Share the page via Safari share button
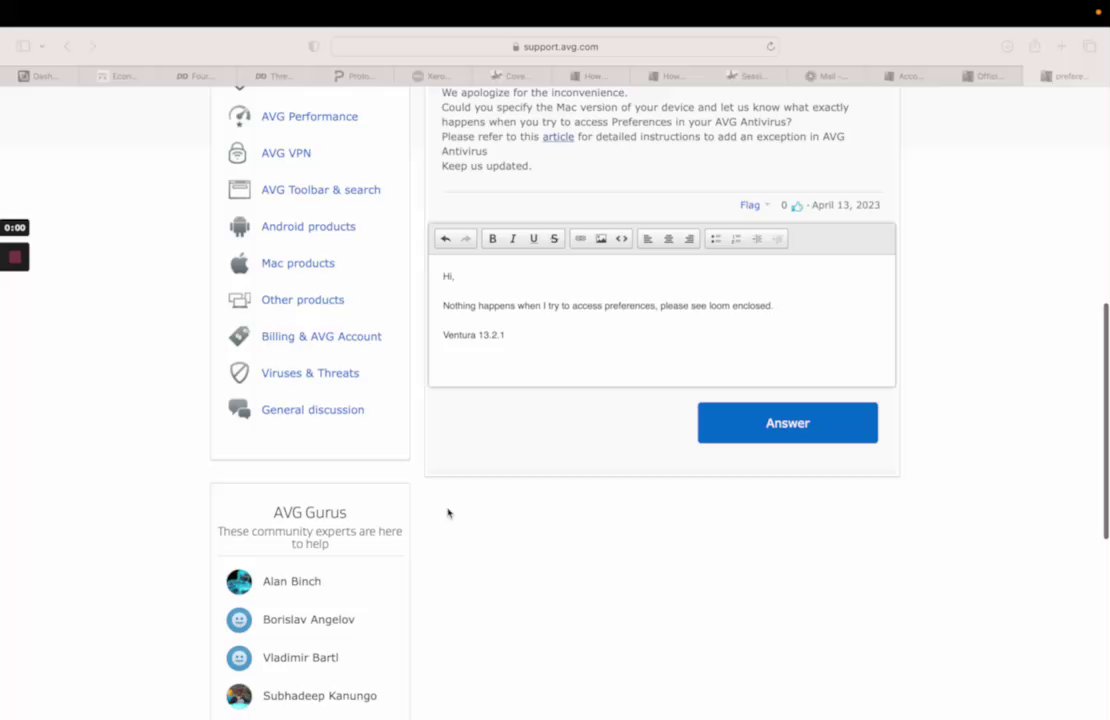1110x720 pixels. [x=1035, y=46]
